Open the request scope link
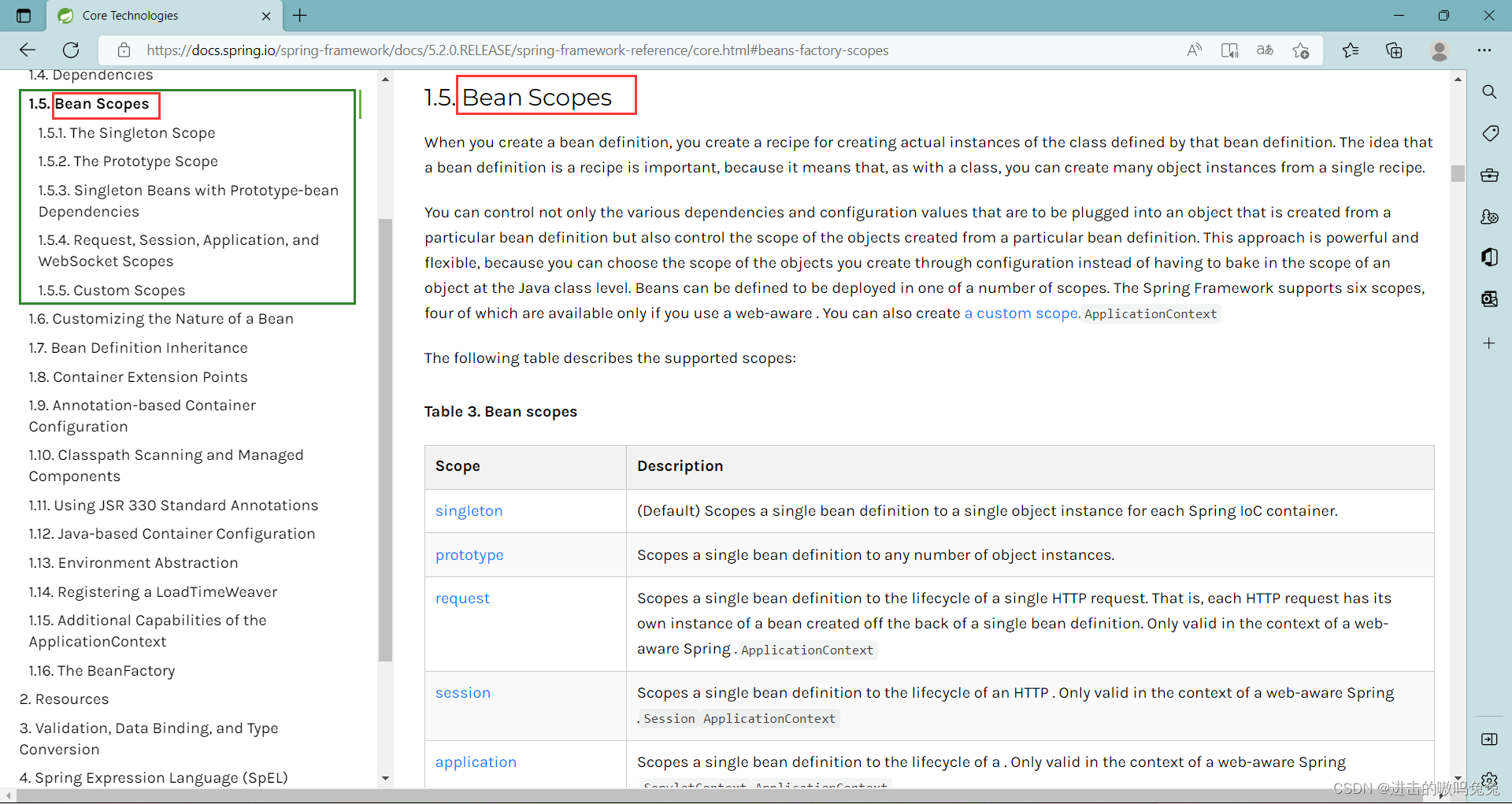 (x=462, y=598)
